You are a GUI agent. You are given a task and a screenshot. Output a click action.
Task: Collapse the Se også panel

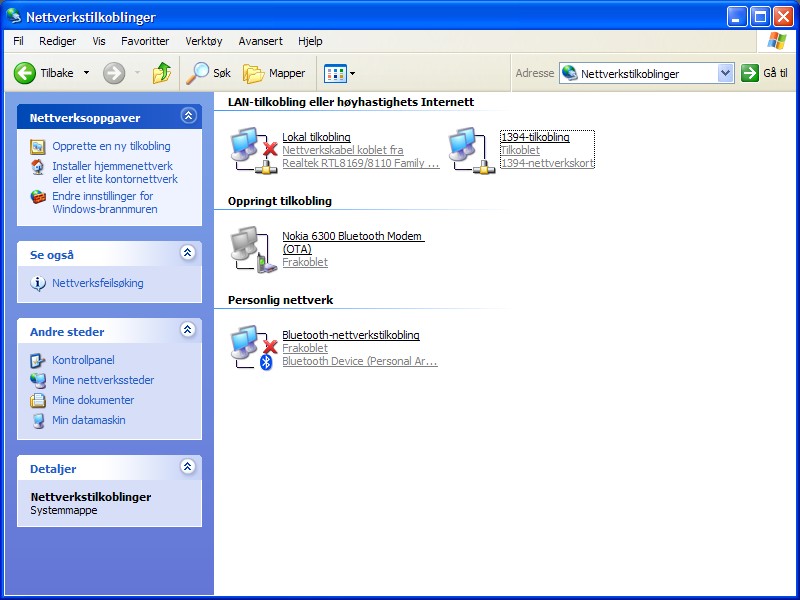[188, 252]
